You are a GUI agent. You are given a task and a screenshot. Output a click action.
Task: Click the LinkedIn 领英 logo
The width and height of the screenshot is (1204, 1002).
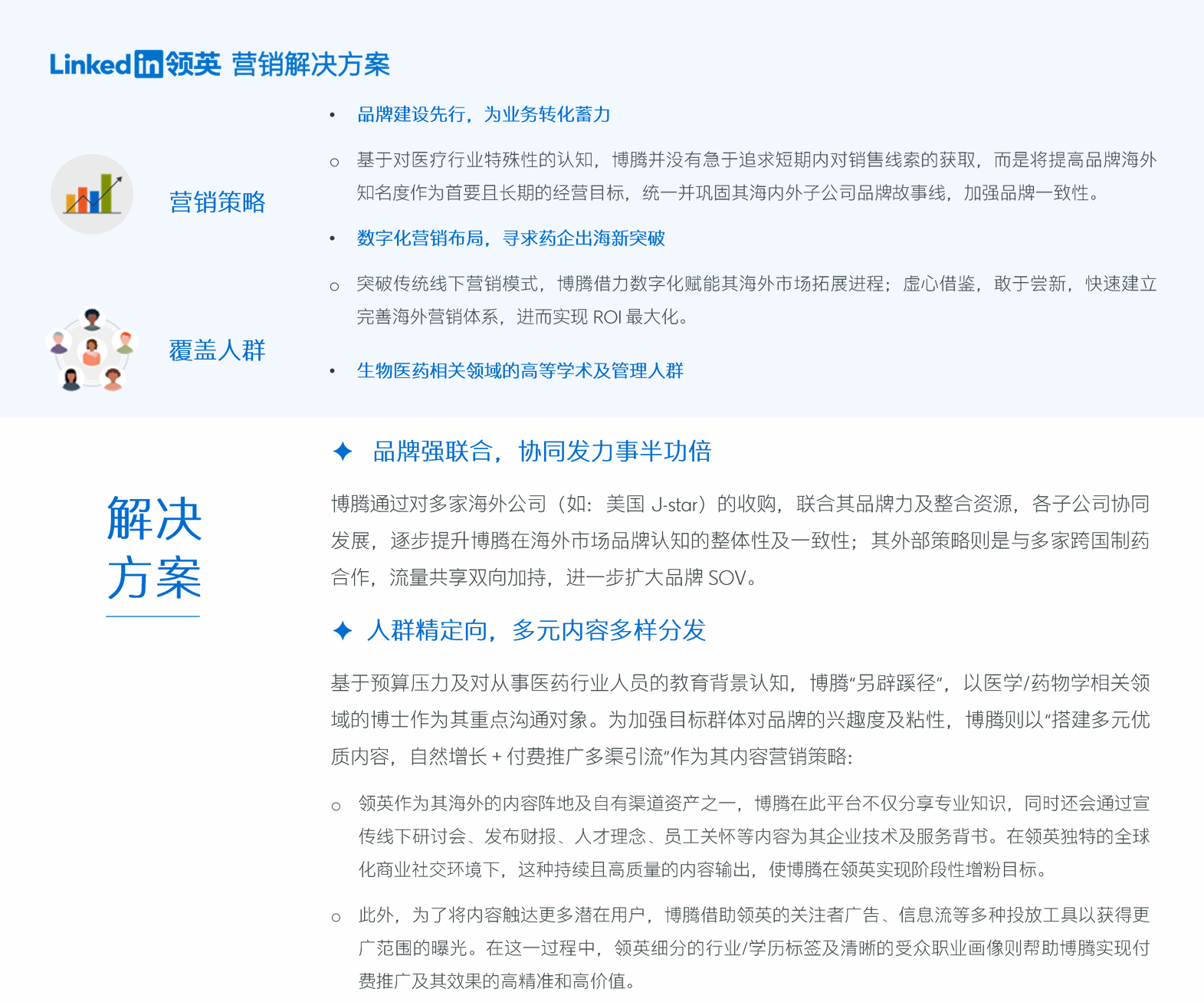point(136,64)
